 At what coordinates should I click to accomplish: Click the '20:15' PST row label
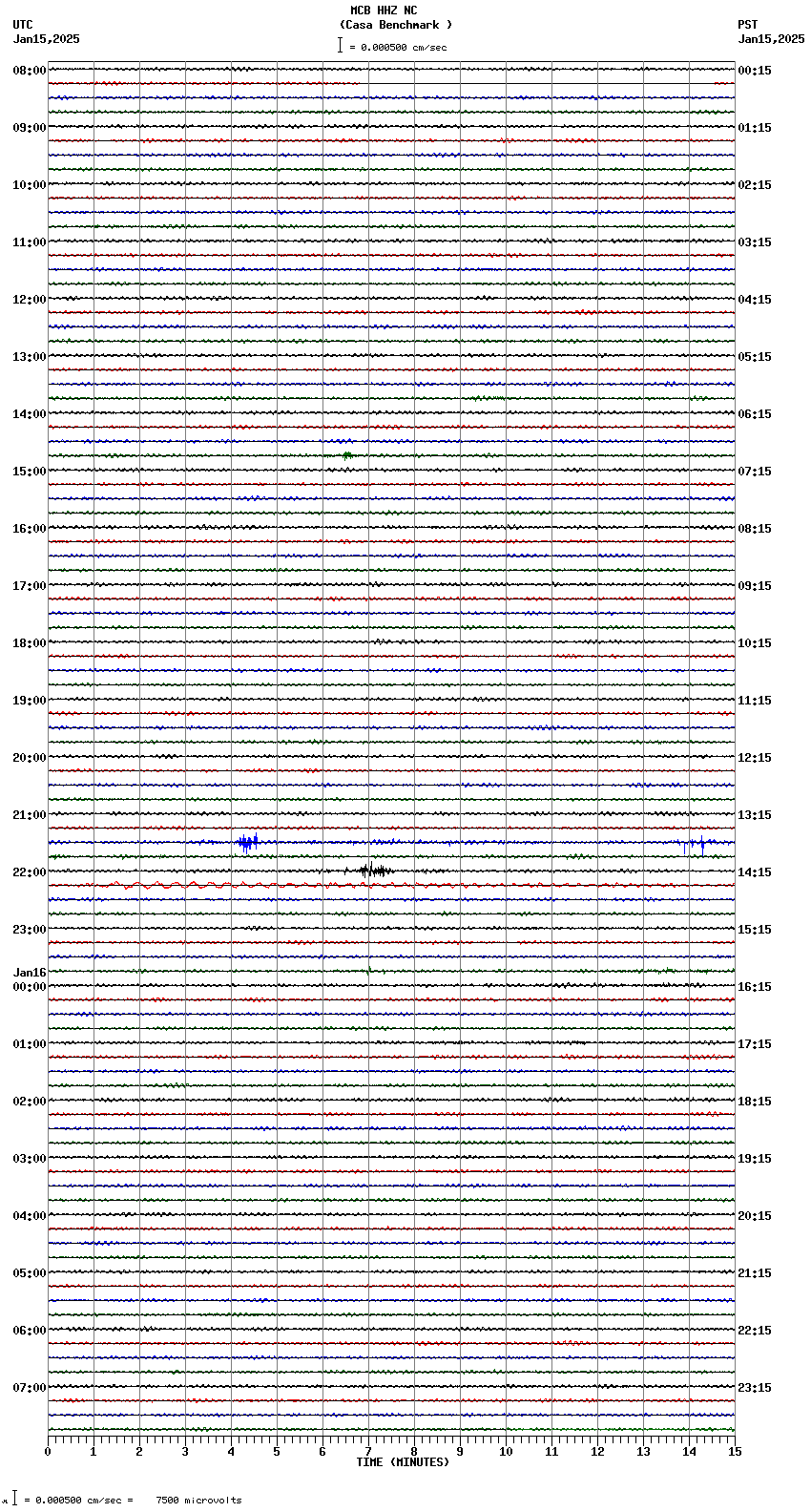[x=755, y=1216]
